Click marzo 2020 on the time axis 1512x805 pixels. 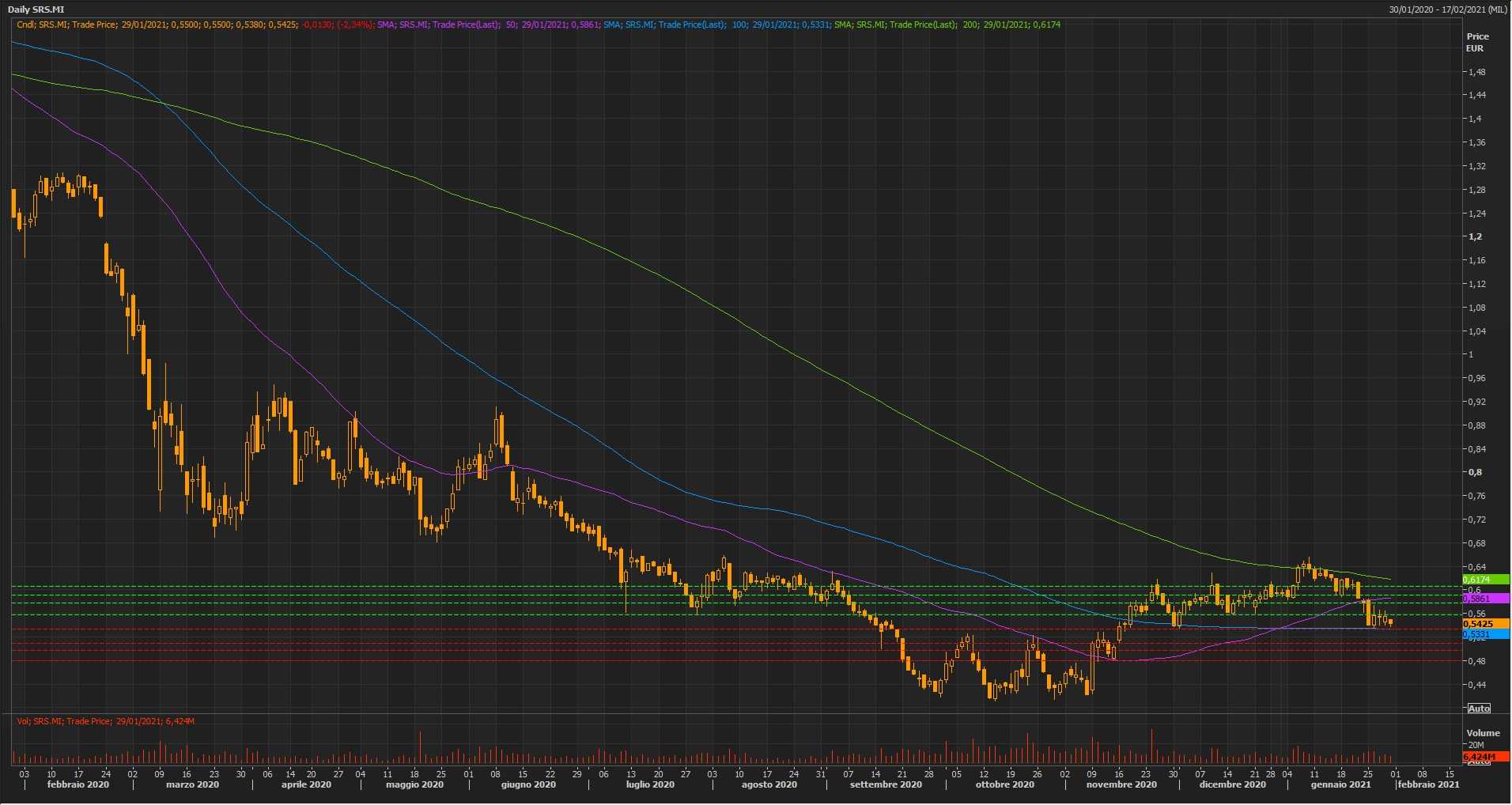(192, 784)
